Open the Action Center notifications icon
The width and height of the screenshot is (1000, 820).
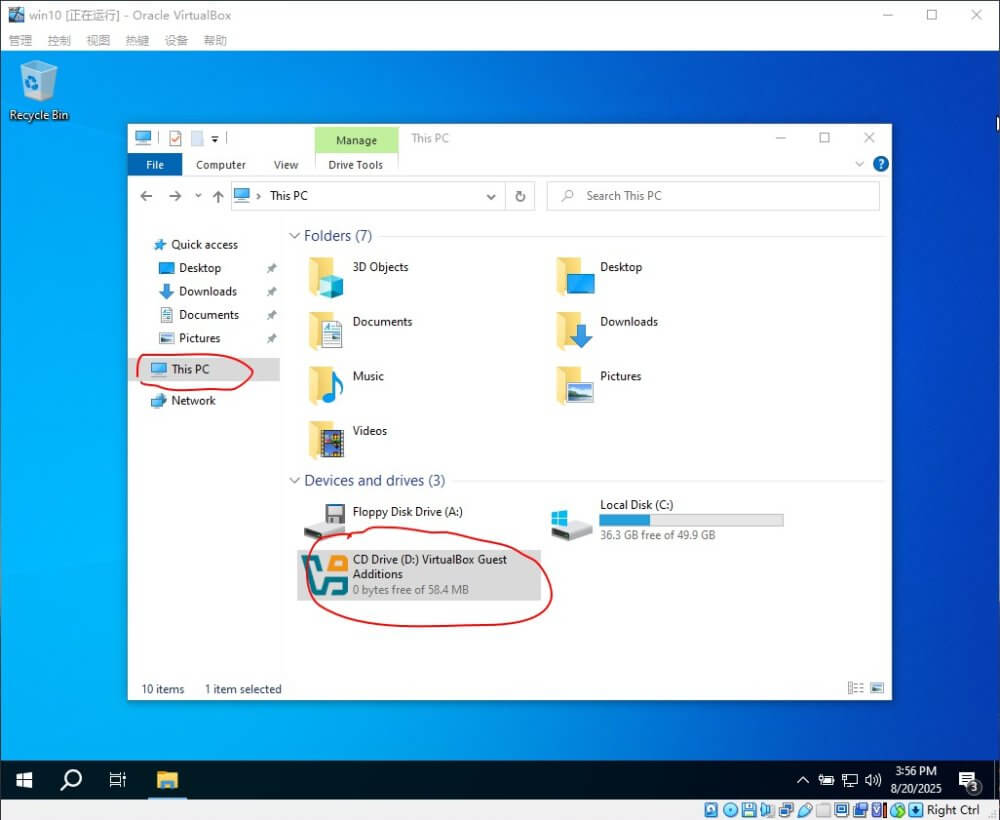coord(969,780)
